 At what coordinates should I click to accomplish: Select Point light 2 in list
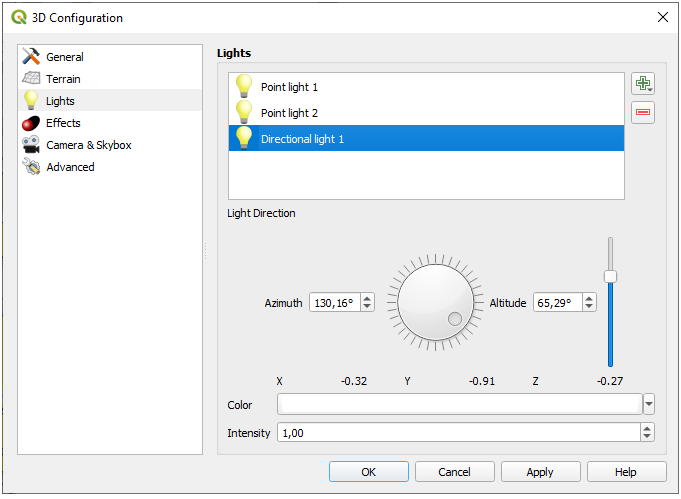pyautogui.click(x=289, y=113)
